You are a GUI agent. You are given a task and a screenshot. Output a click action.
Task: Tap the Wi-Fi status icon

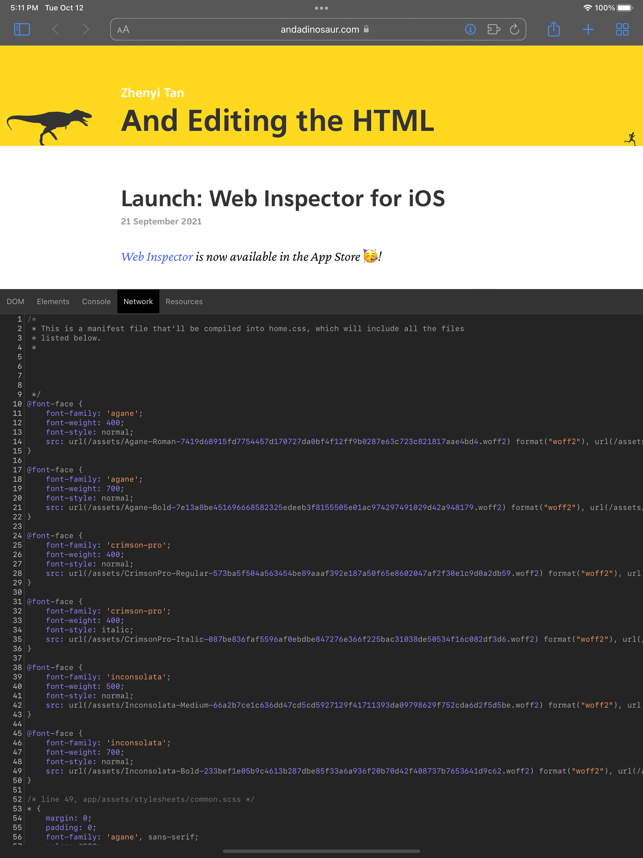pyautogui.click(x=587, y=8)
